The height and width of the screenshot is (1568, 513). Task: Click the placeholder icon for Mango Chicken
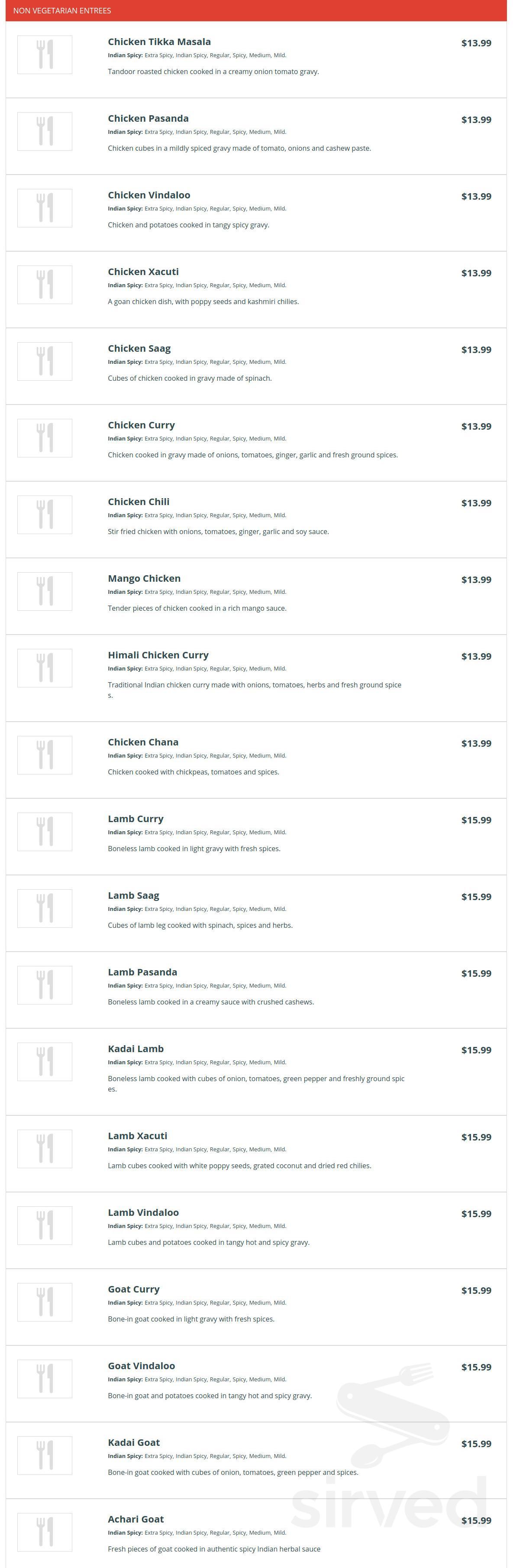(x=45, y=592)
